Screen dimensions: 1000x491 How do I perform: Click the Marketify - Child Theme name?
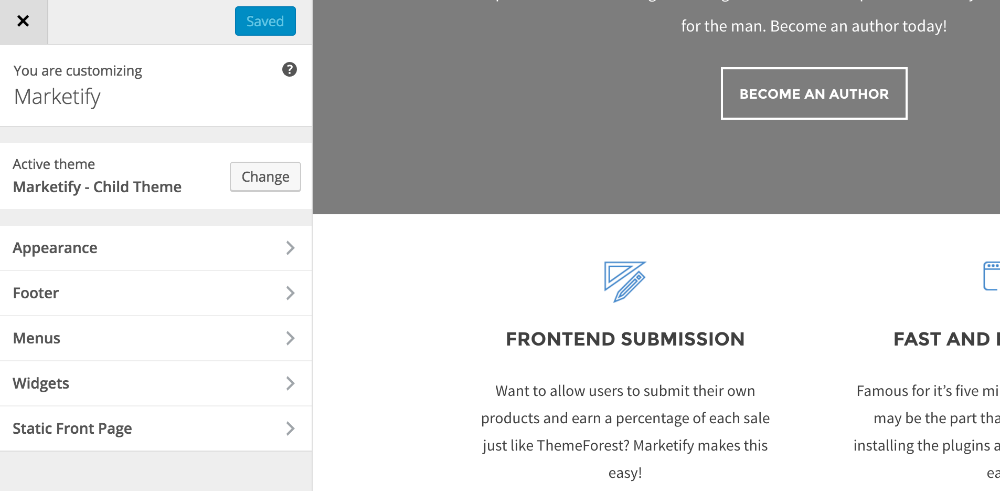pos(97,187)
